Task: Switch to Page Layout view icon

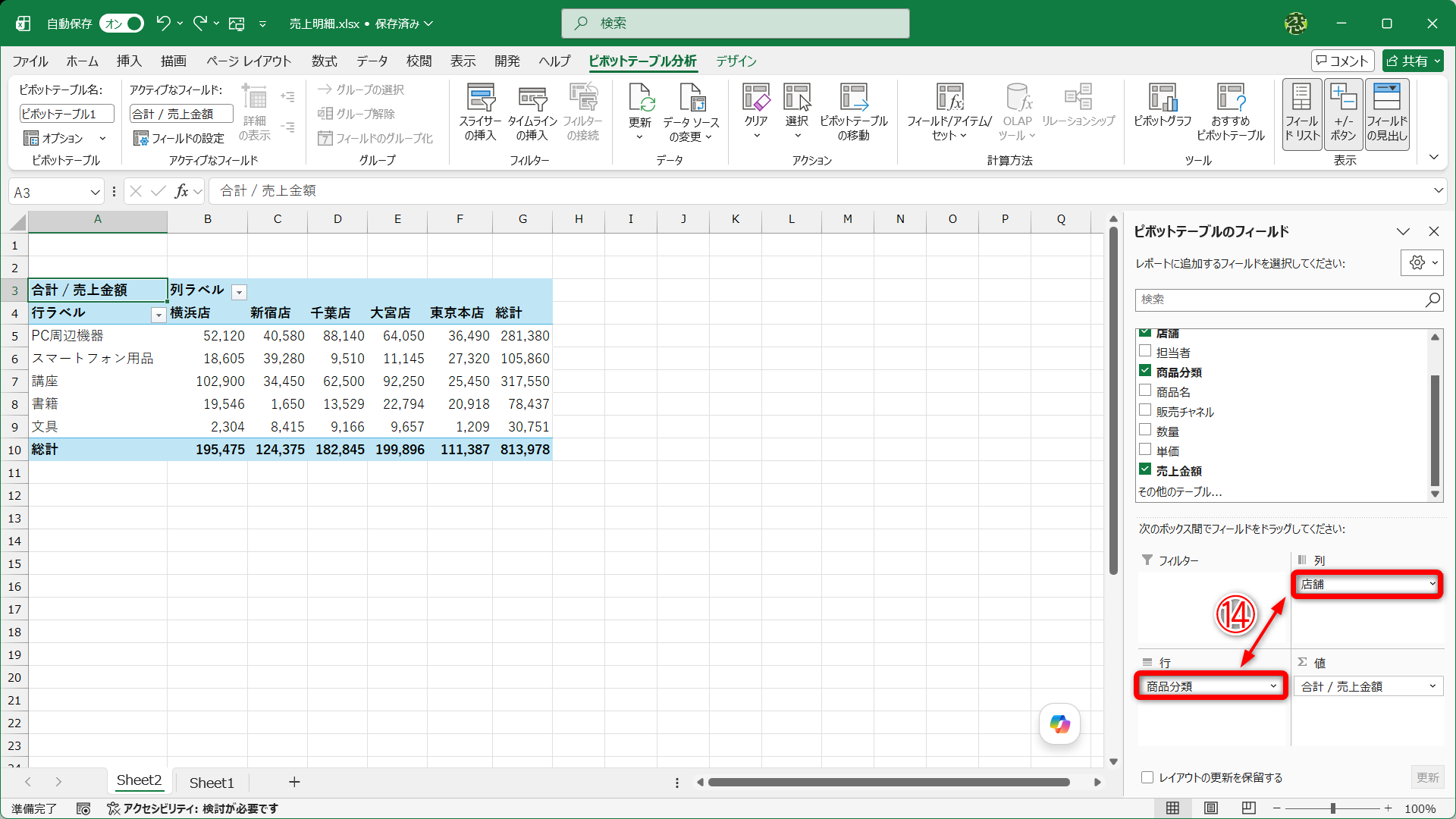Action: [1211, 808]
